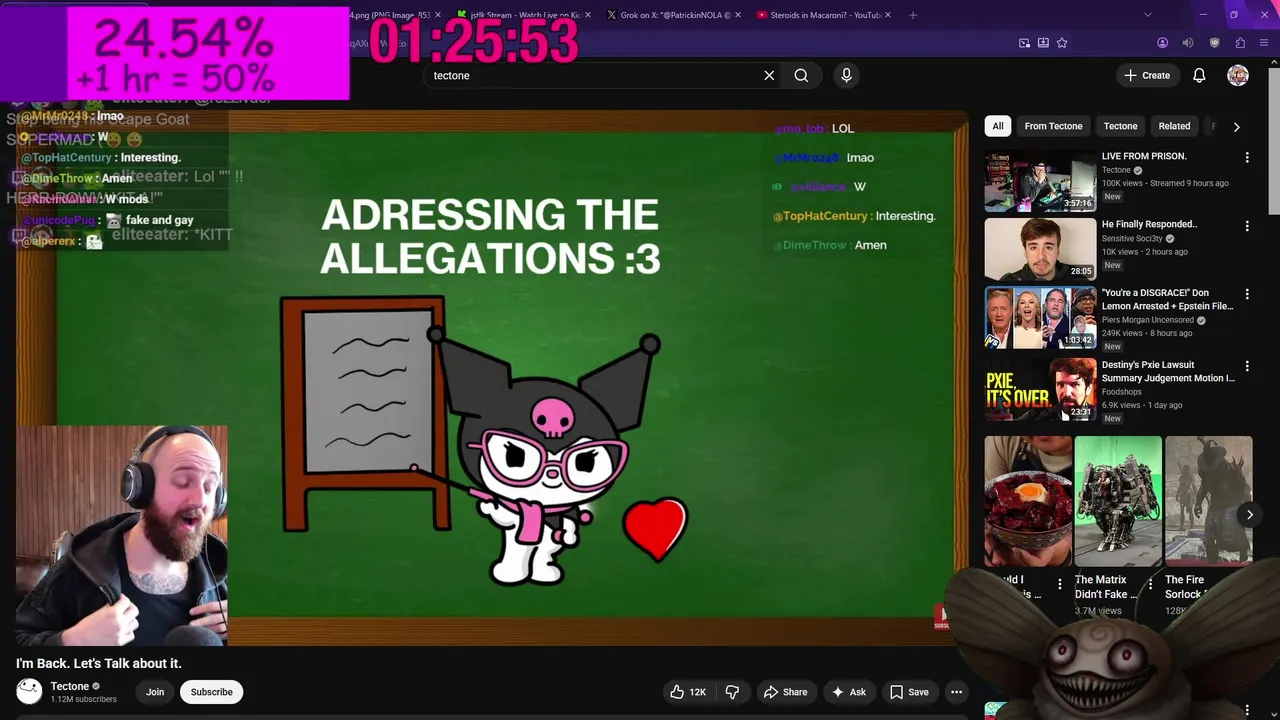
Task: Open browser tab list dropdown
Action: [1147, 15]
